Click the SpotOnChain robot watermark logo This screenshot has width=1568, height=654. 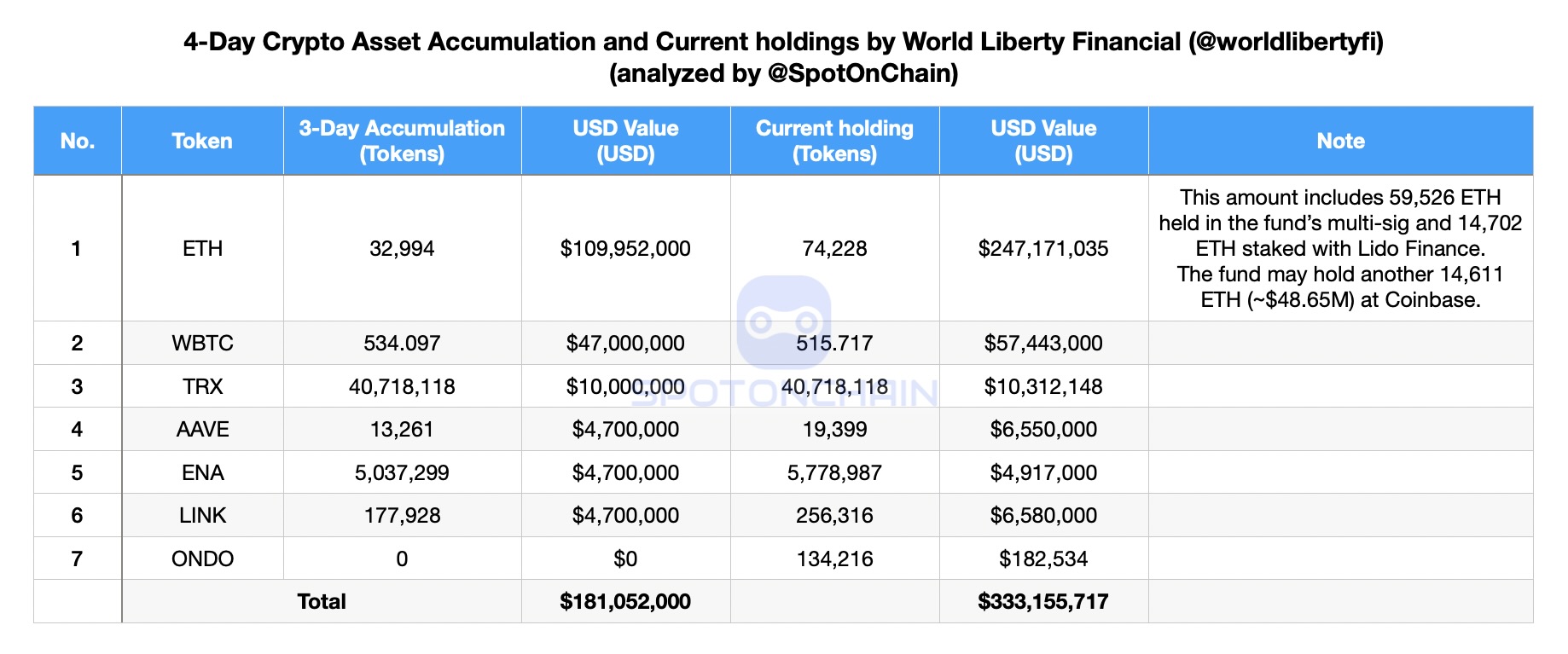[x=784, y=321]
